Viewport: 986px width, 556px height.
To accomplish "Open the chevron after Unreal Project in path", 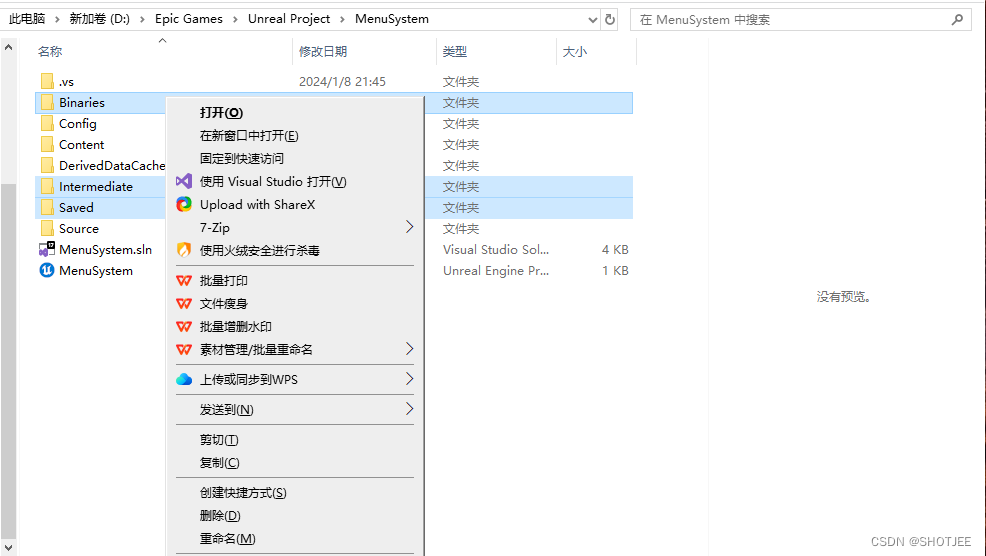I will click(x=342, y=19).
